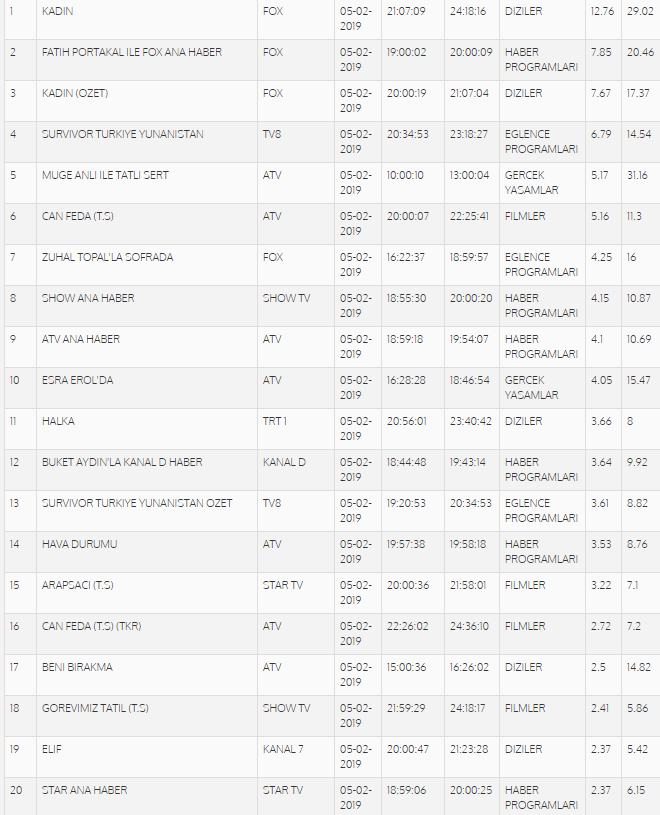Click the share value 10.69
The width and height of the screenshot is (660, 815).
coord(639,339)
